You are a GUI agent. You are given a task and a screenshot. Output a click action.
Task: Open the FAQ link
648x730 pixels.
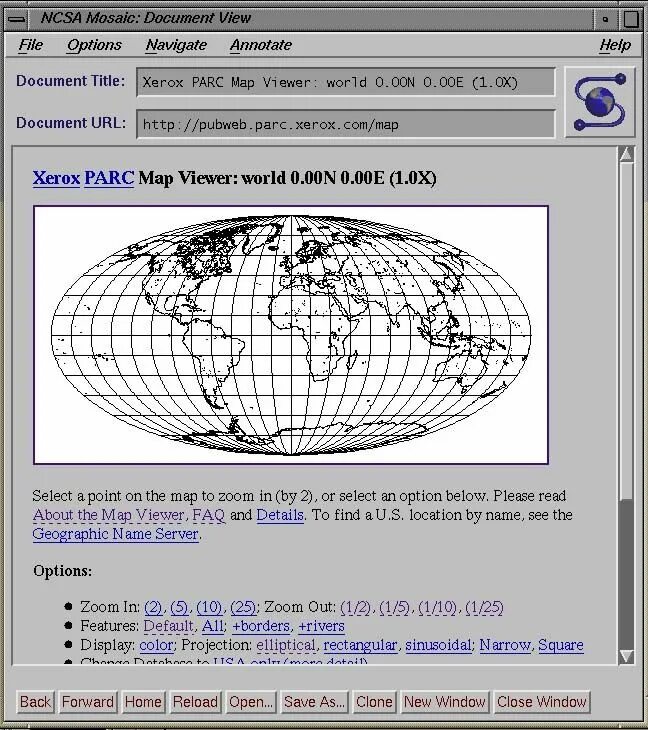pyautogui.click(x=209, y=515)
